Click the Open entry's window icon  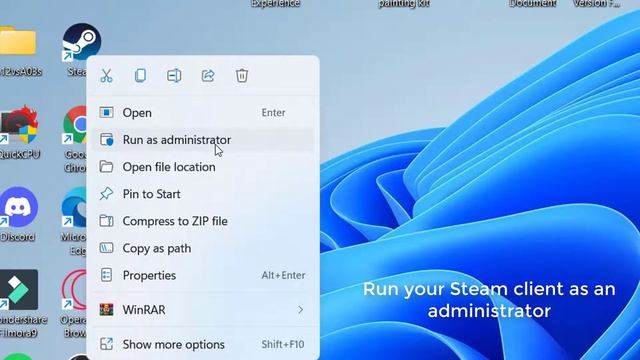[106, 112]
